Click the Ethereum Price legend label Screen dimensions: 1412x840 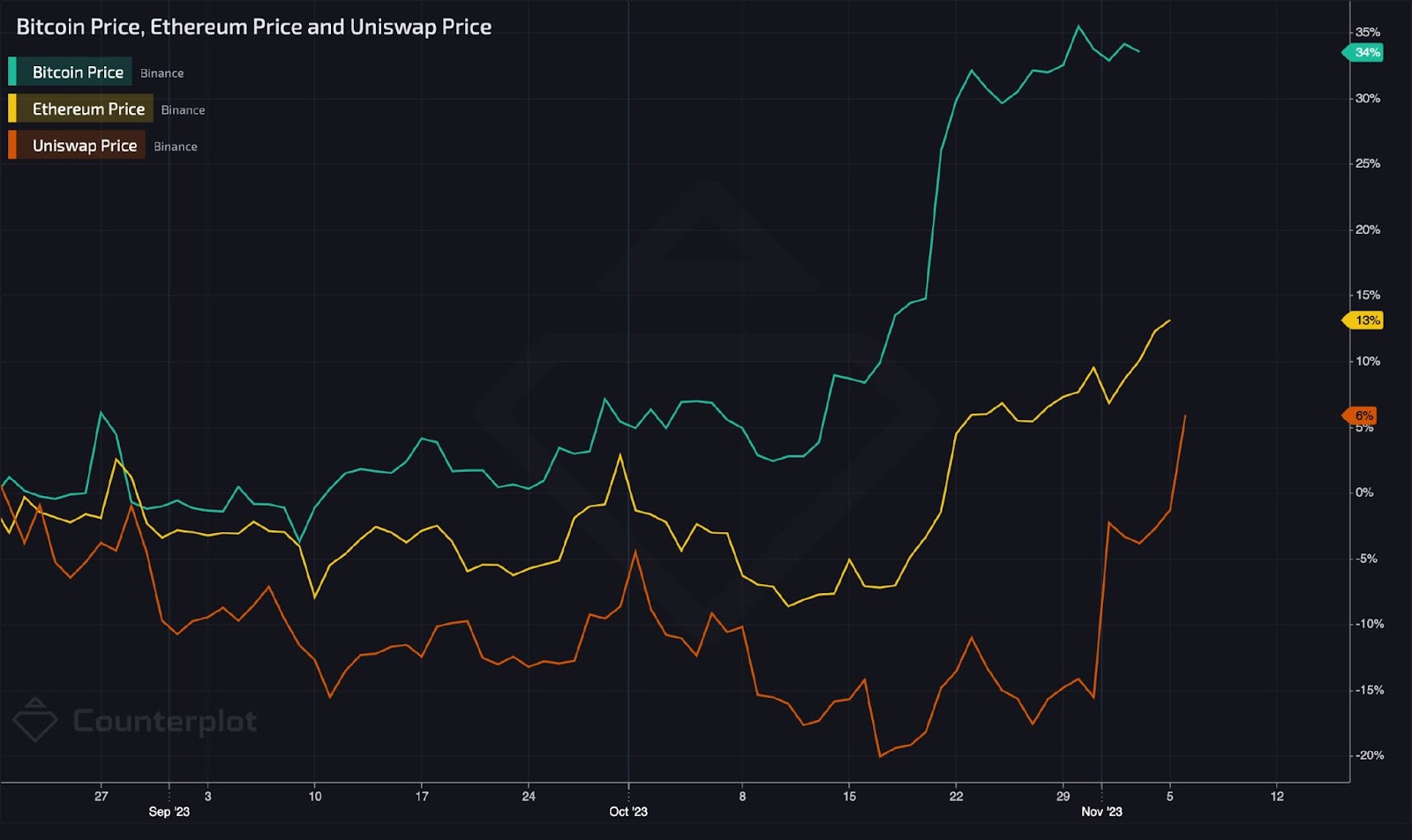point(88,109)
